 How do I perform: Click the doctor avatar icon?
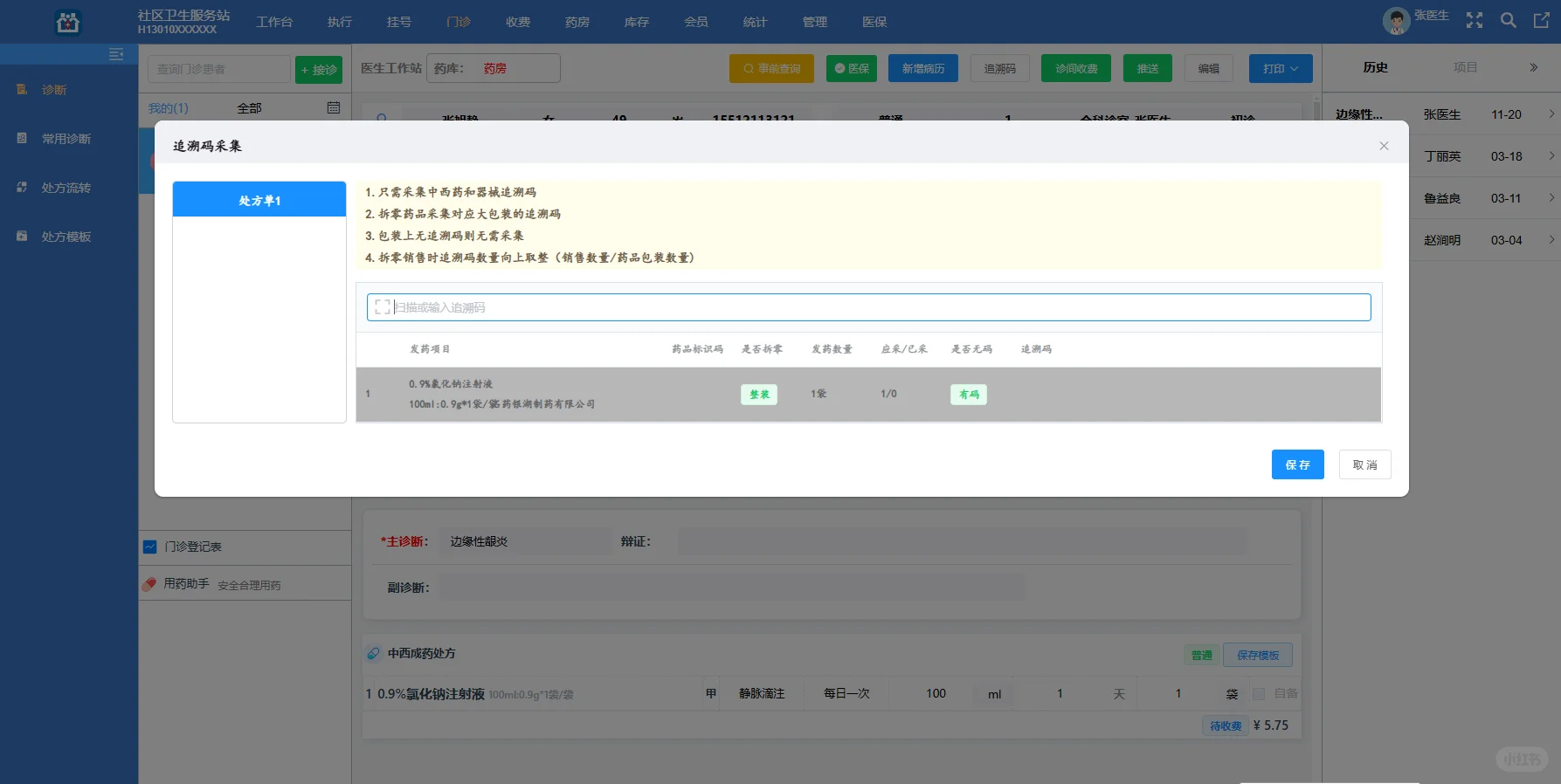[x=1396, y=21]
